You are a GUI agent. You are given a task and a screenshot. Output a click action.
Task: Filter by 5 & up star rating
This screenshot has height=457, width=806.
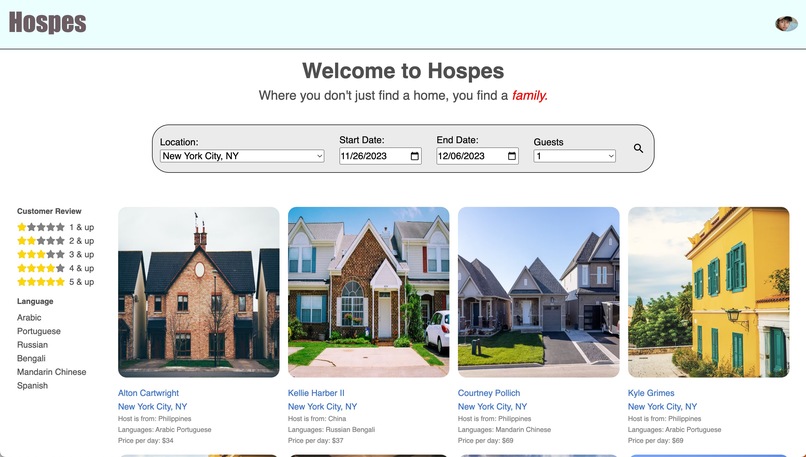[x=56, y=282]
